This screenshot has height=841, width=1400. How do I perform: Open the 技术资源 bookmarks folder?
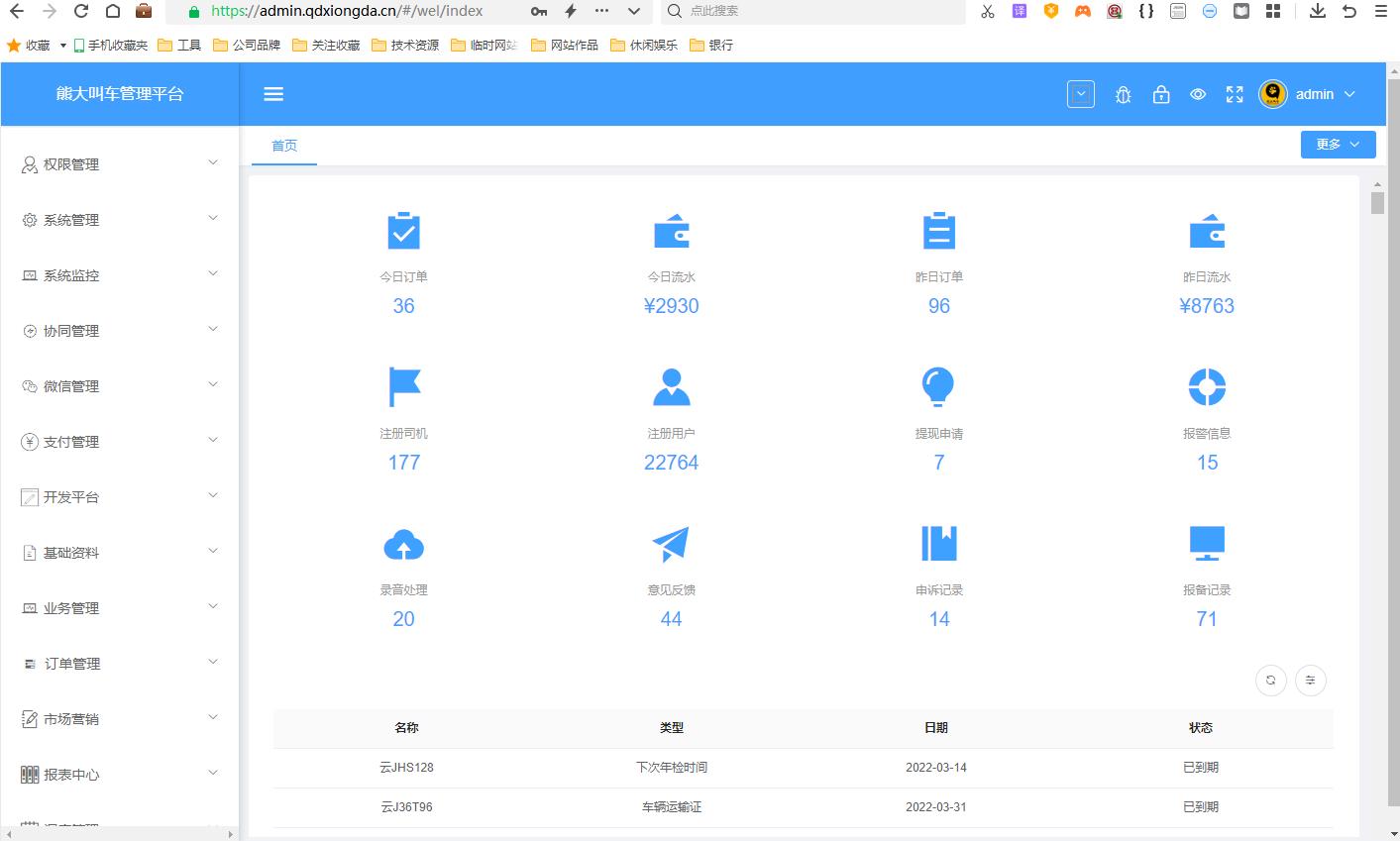pos(405,45)
